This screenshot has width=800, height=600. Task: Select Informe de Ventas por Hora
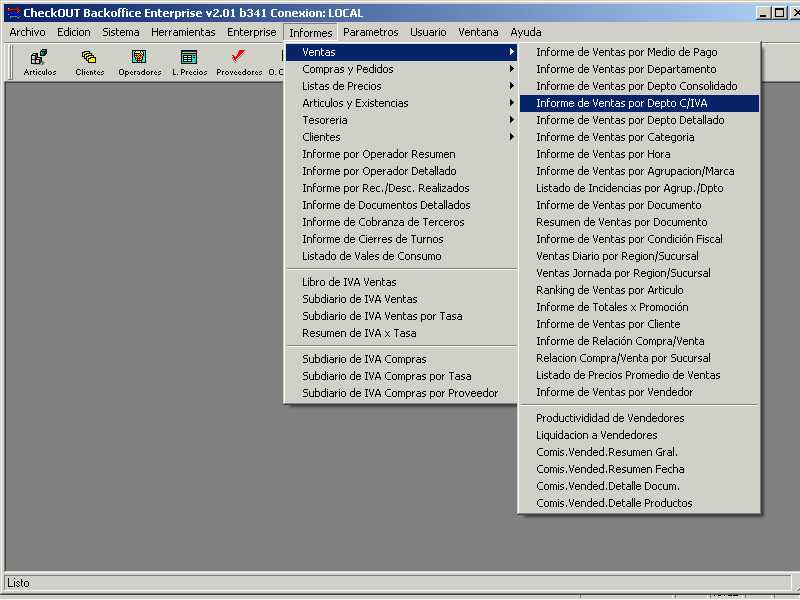pyautogui.click(x=639, y=154)
